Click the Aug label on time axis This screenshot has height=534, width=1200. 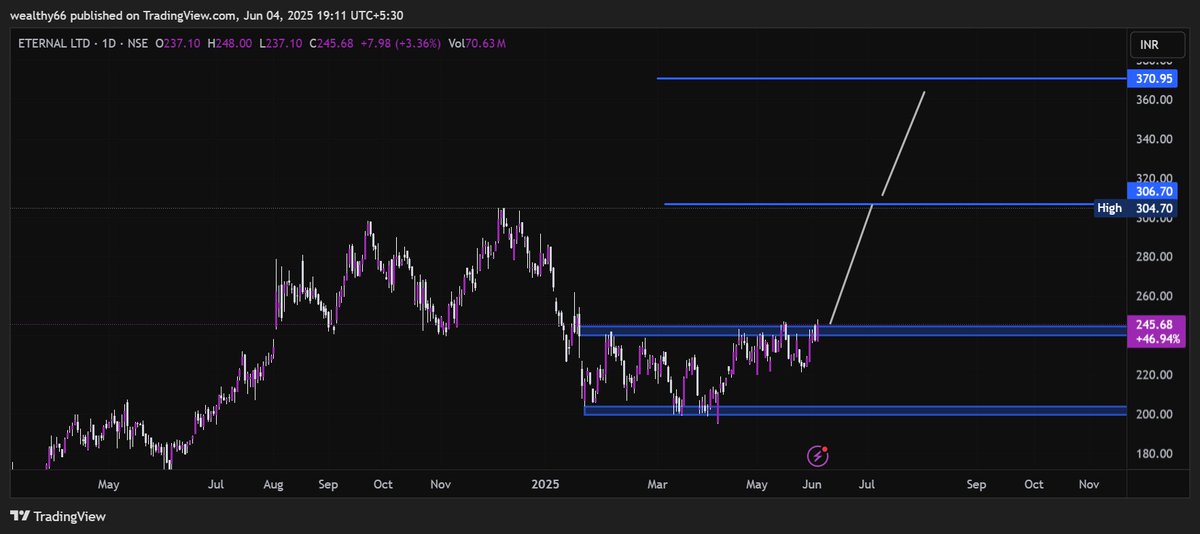pyautogui.click(x=273, y=484)
